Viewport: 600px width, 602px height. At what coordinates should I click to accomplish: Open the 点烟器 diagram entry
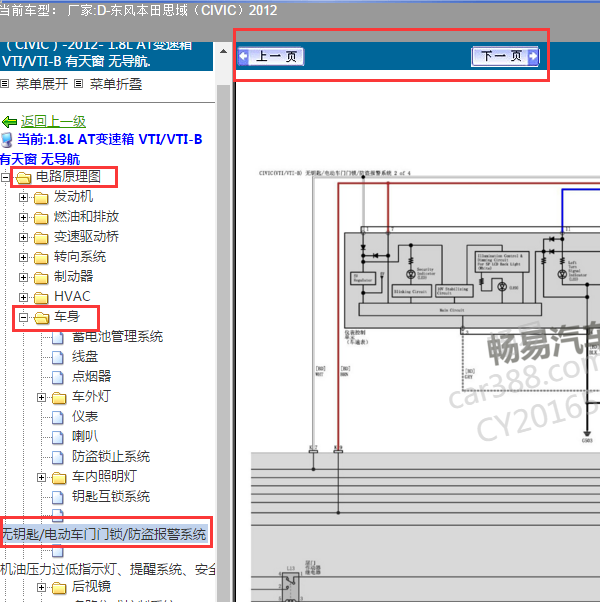91,377
